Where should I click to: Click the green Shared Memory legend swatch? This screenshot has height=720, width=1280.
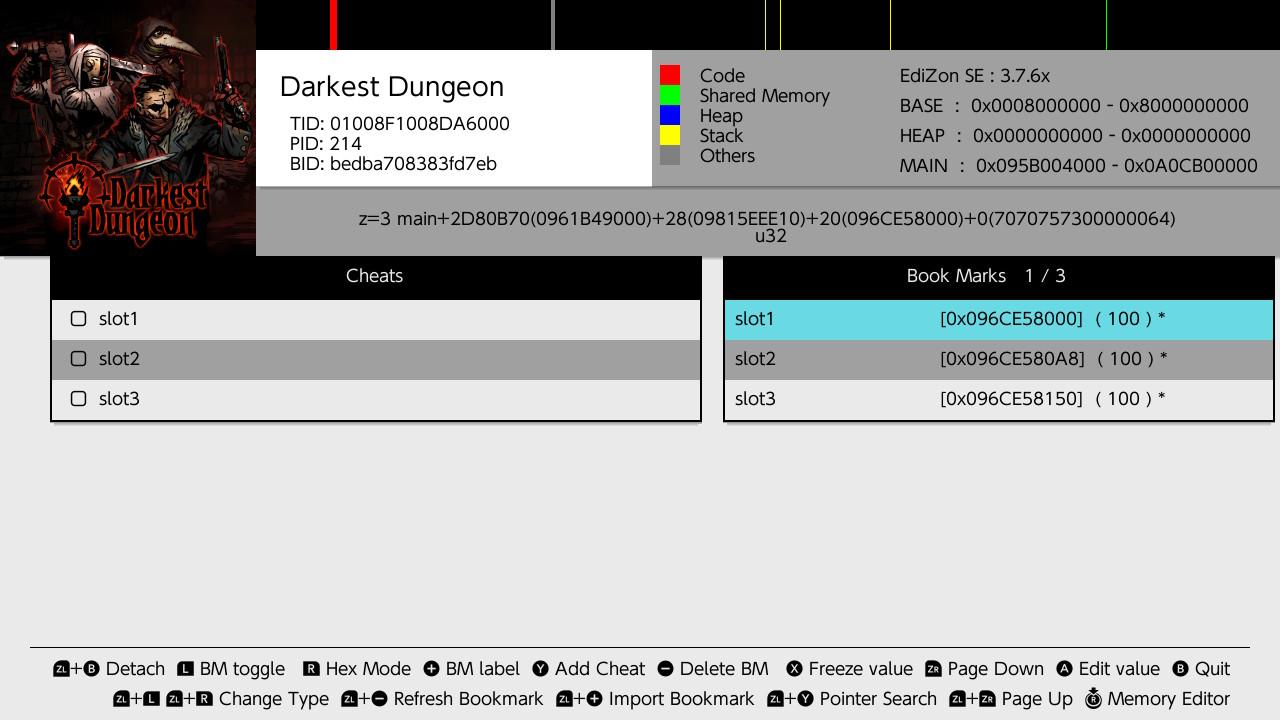(670, 95)
